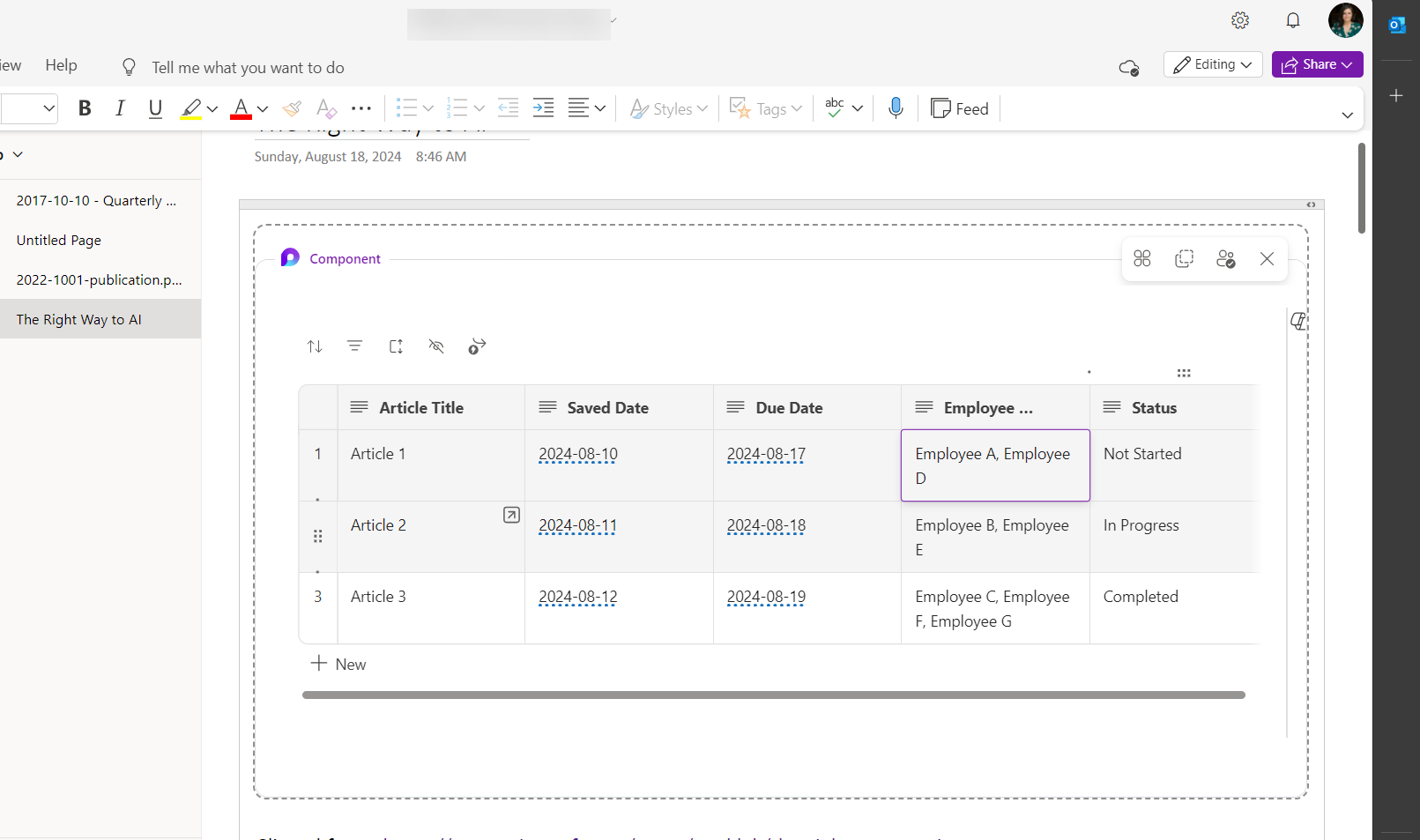Add a new table row with New
Image resolution: width=1420 pixels, height=840 pixels.
pos(338,663)
